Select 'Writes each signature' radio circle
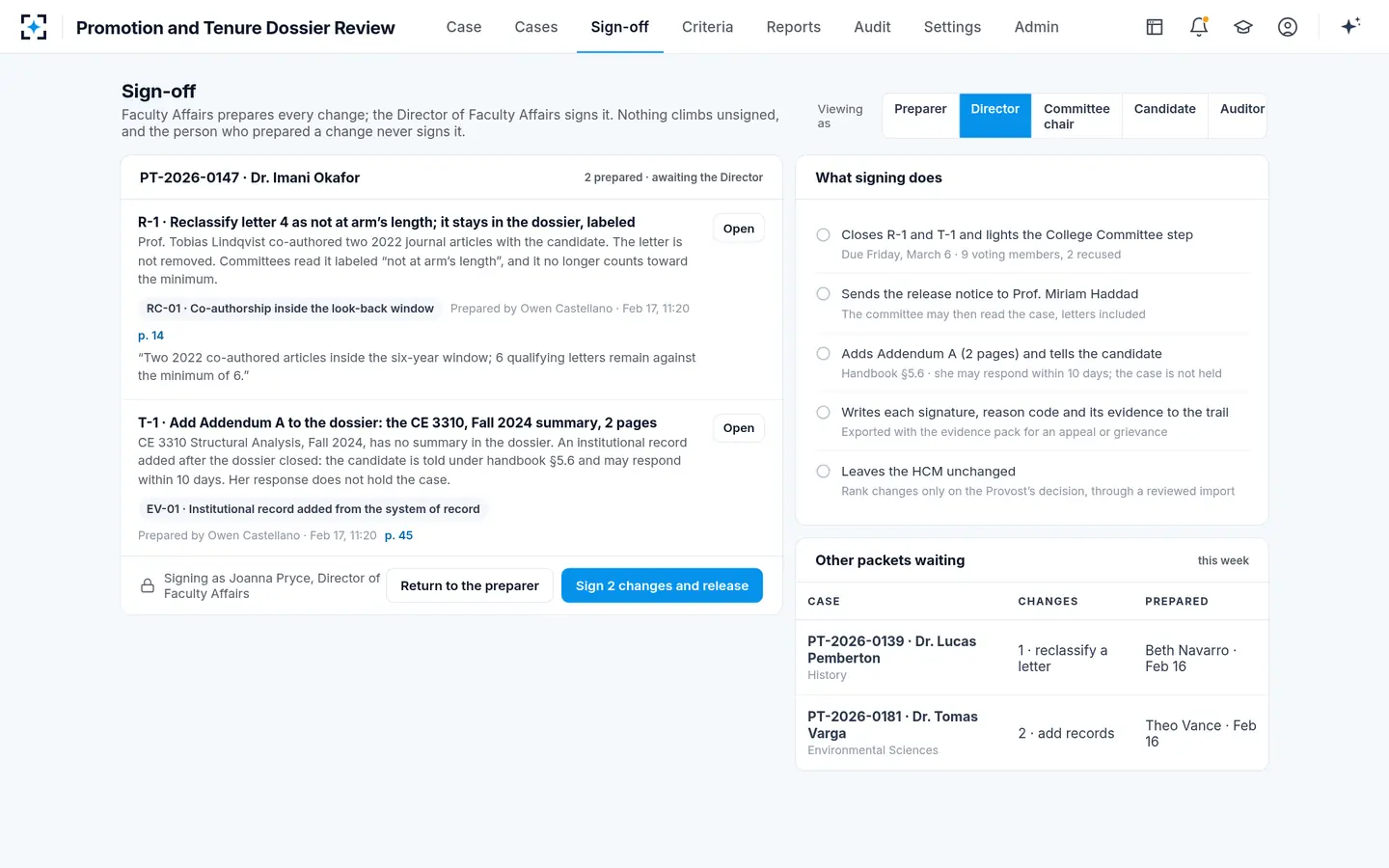This screenshot has height=868, width=1389. (x=823, y=412)
